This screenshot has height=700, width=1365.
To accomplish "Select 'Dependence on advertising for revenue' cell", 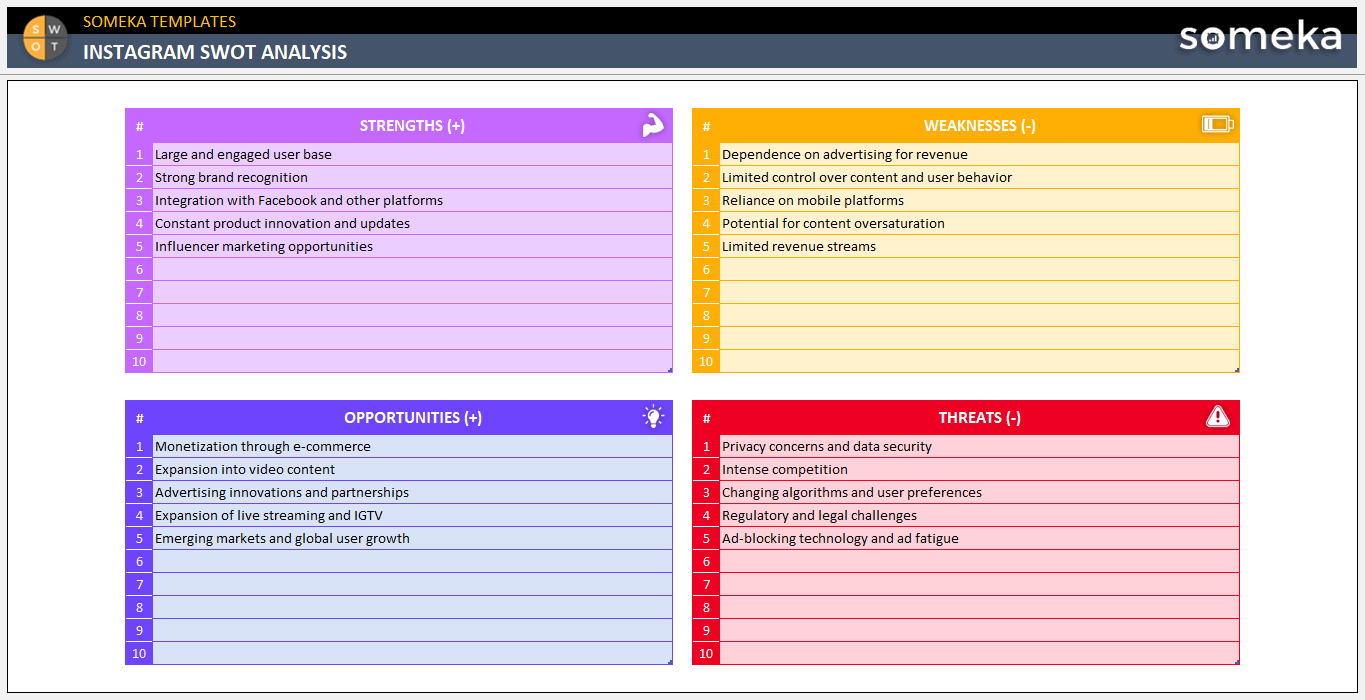I will (979, 155).
